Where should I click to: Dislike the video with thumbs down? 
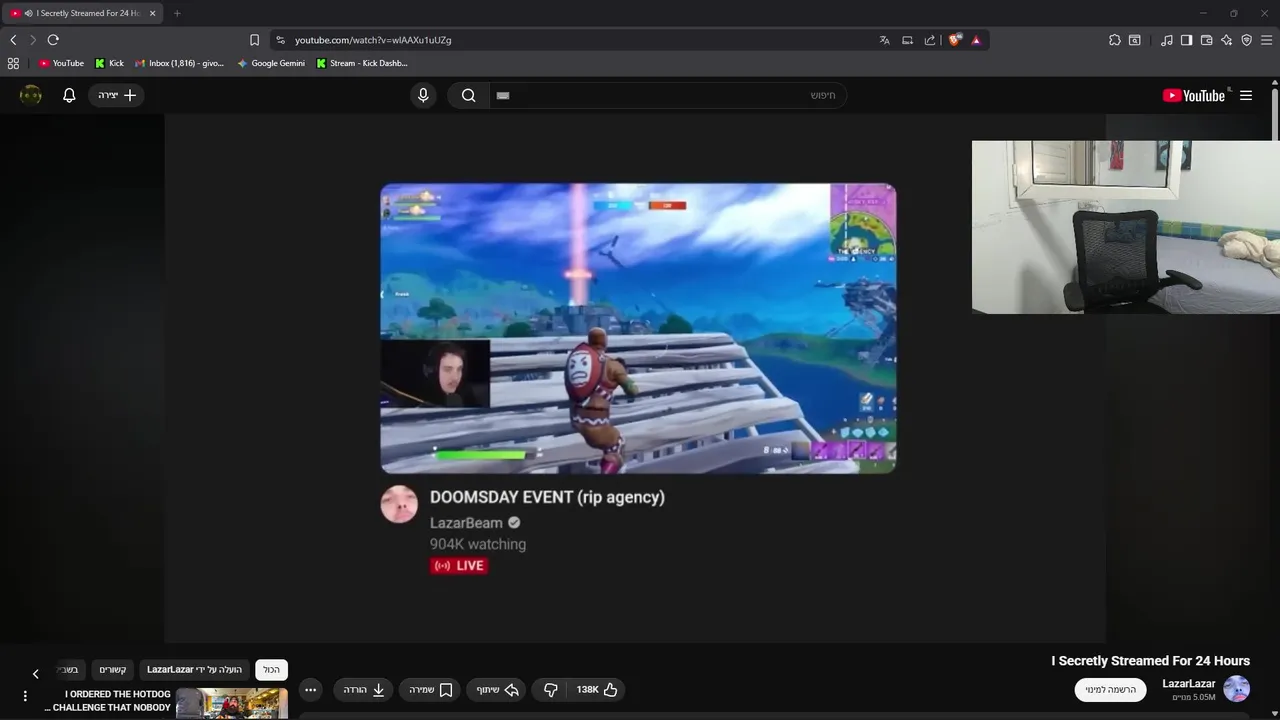[550, 690]
